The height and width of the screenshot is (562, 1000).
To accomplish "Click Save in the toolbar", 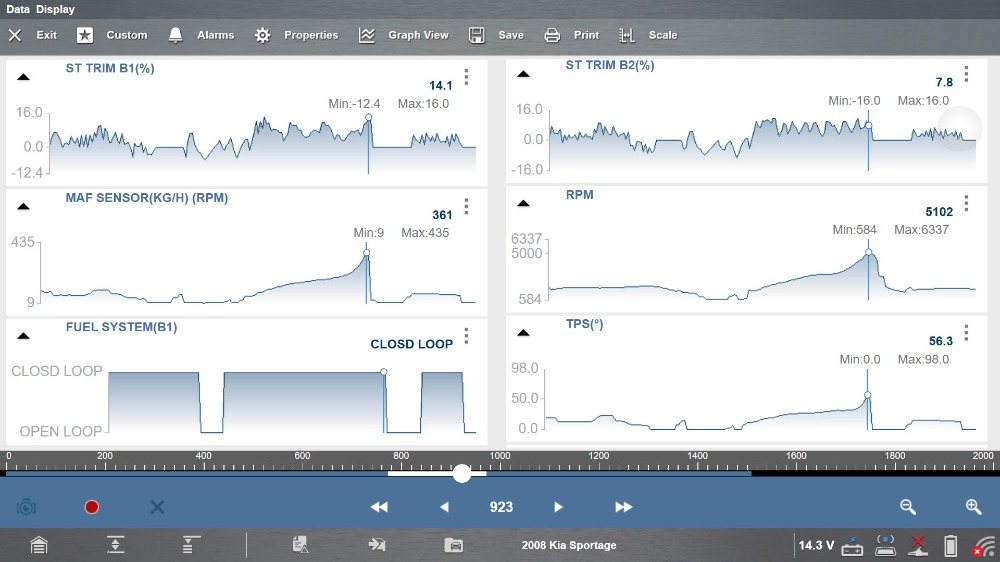I will pos(496,35).
